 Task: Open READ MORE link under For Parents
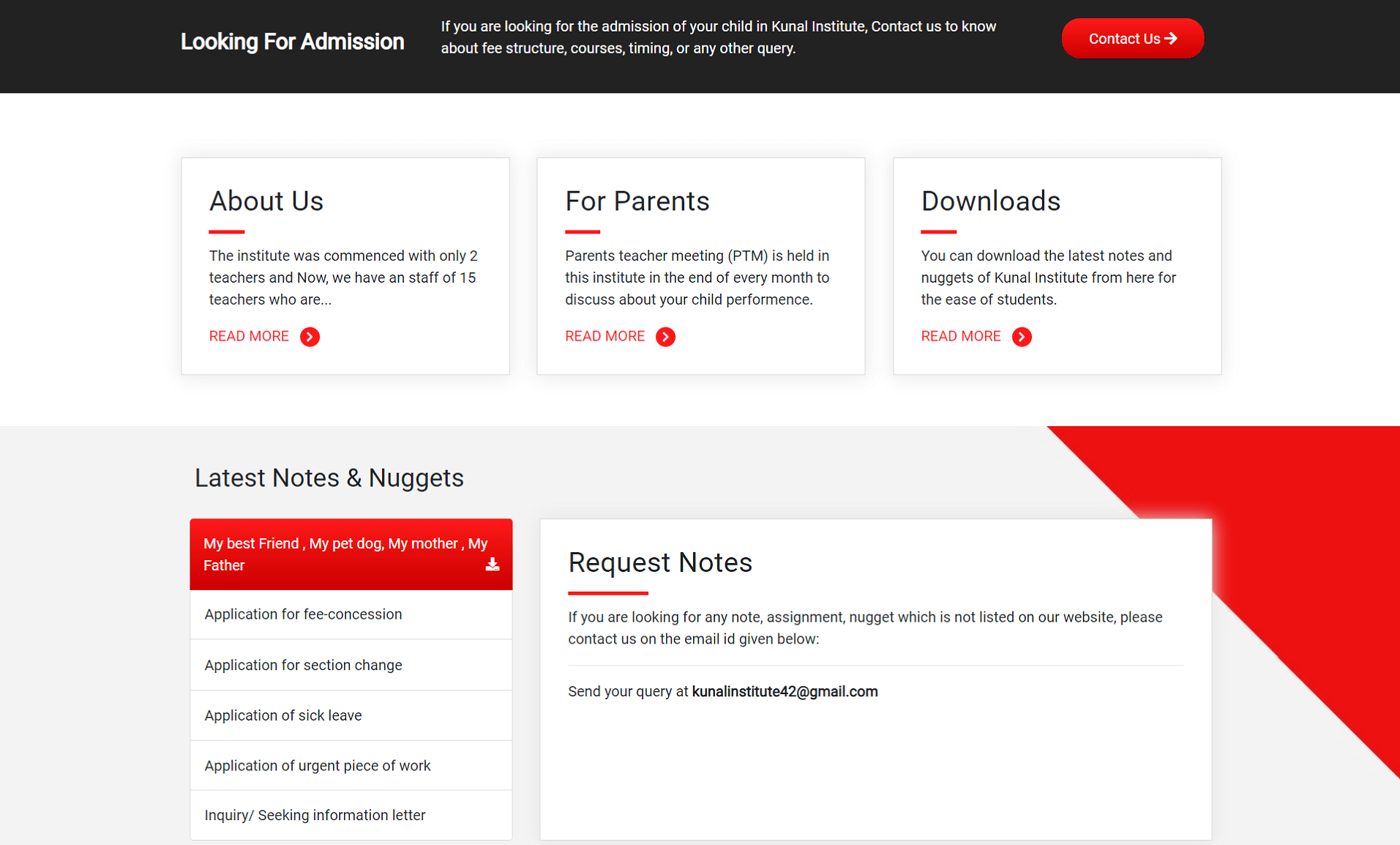[604, 336]
